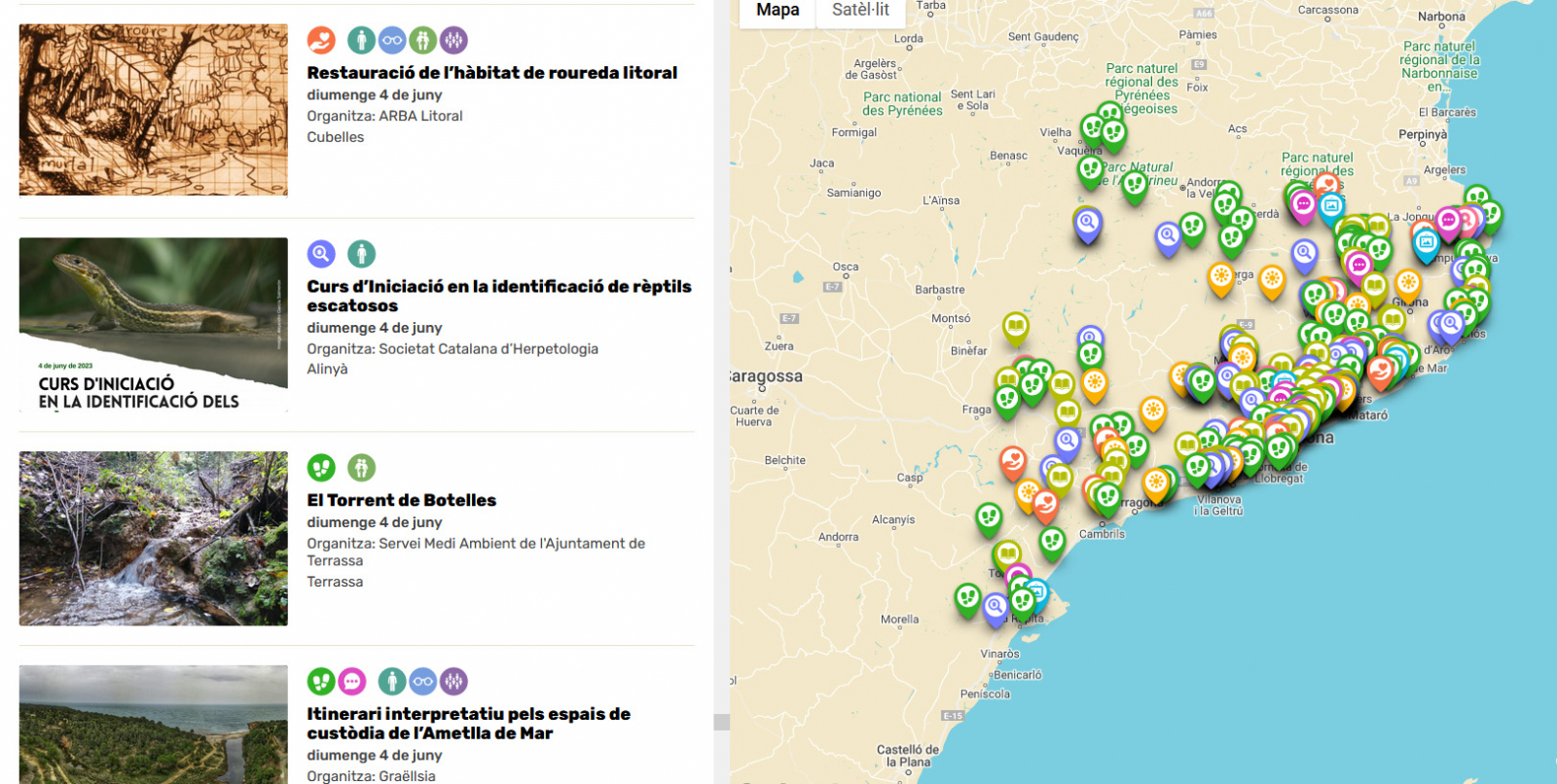This screenshot has height=784, width=1557.
Task: Click the family icon above El Torrent de Botelles
Action: (x=361, y=468)
